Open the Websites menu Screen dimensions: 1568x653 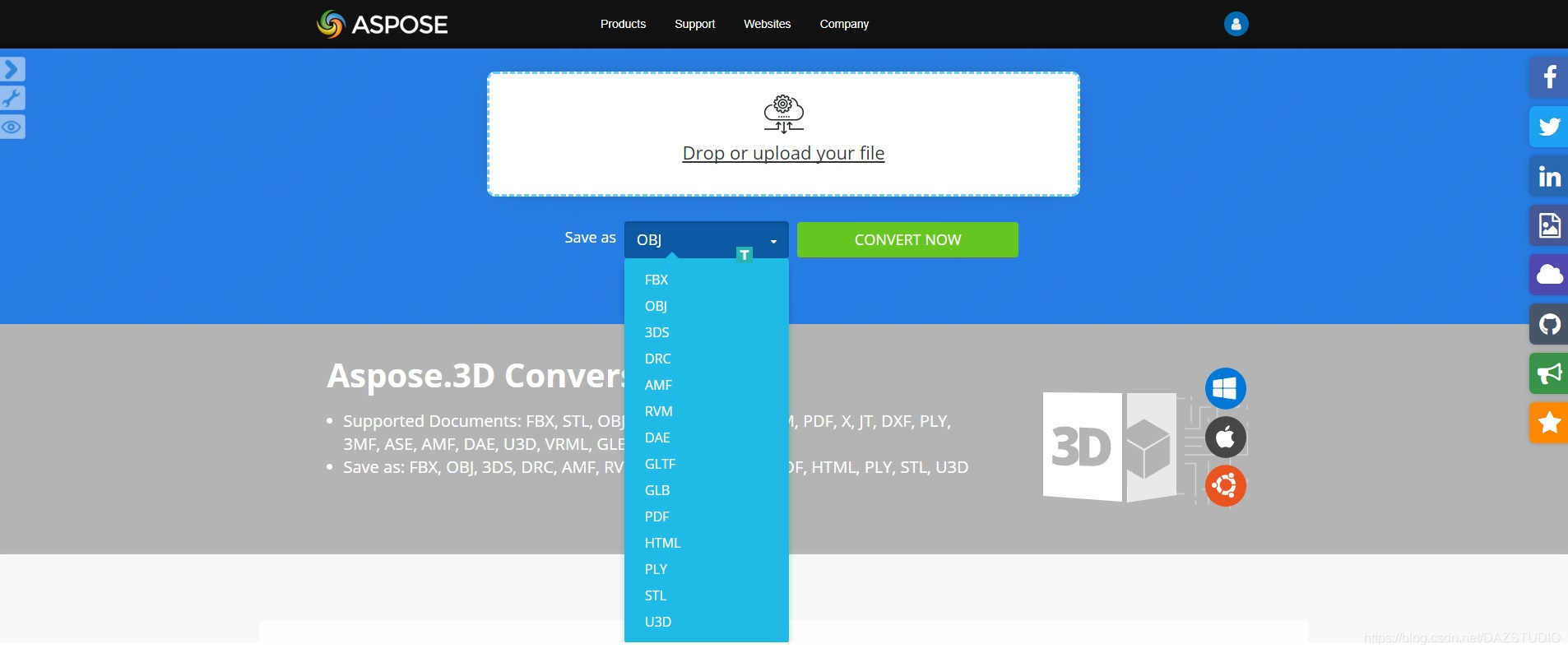pos(767,24)
